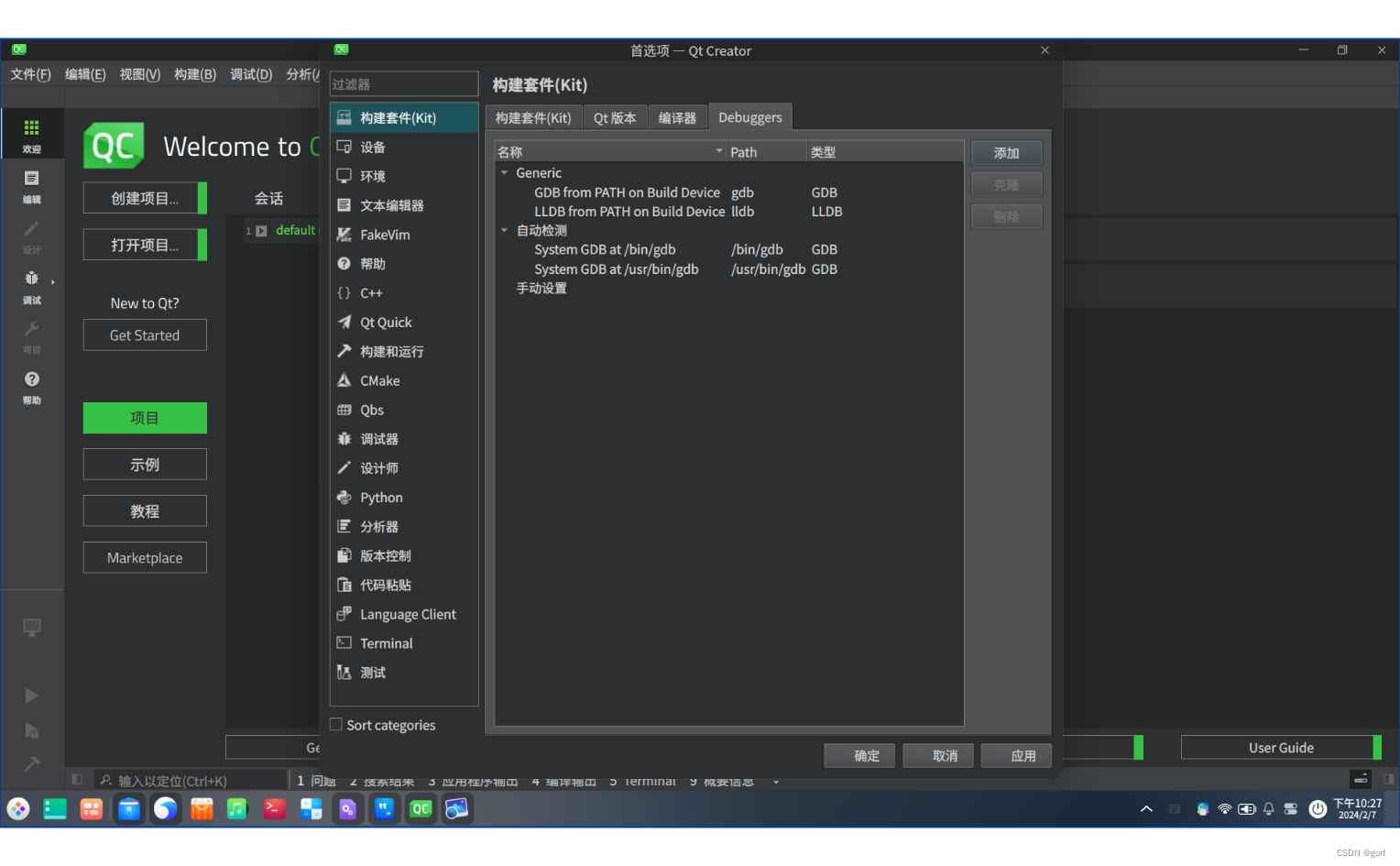Select CMake category
The width and height of the screenshot is (1400, 866).
point(404,381)
